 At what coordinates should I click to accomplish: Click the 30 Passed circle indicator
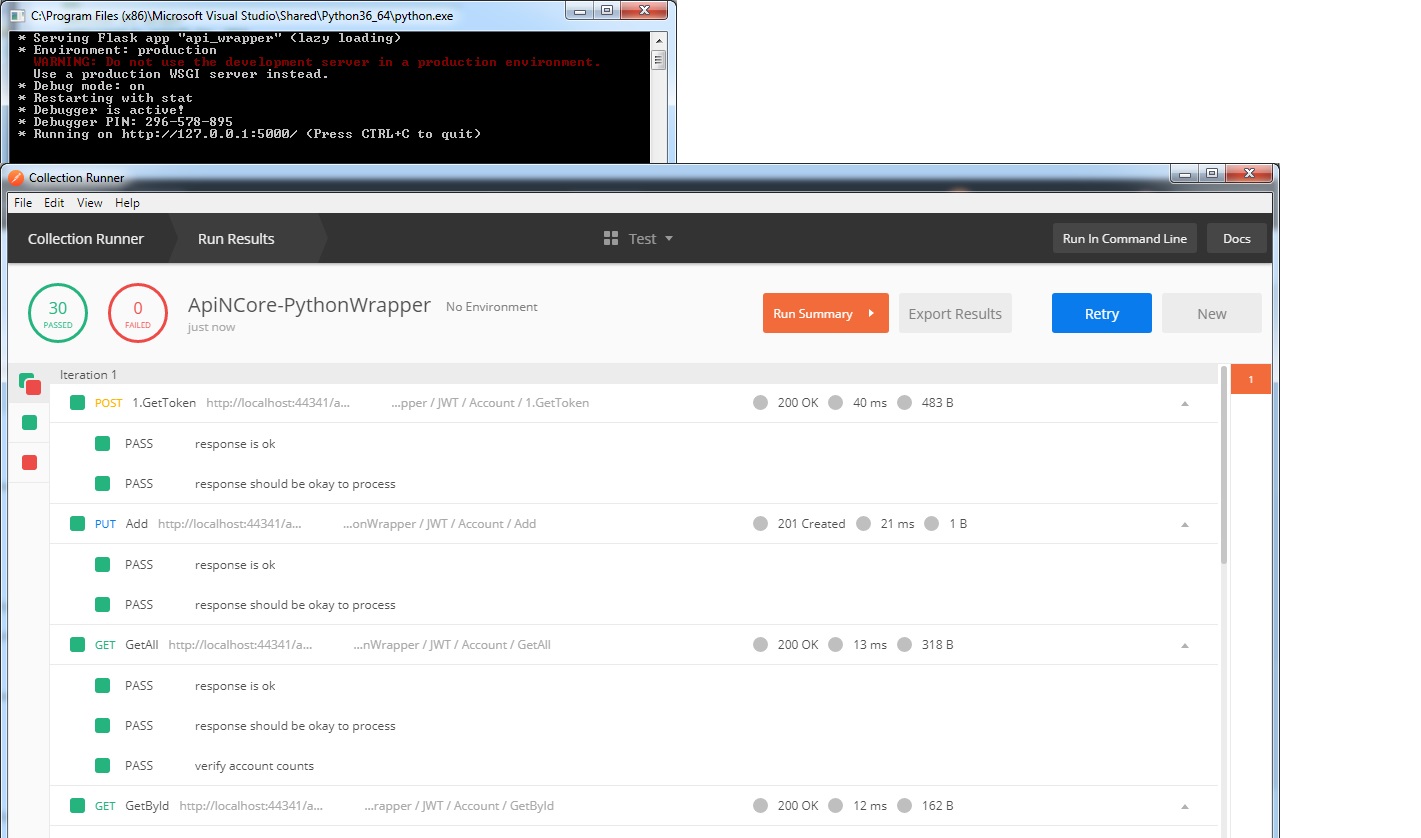58,313
